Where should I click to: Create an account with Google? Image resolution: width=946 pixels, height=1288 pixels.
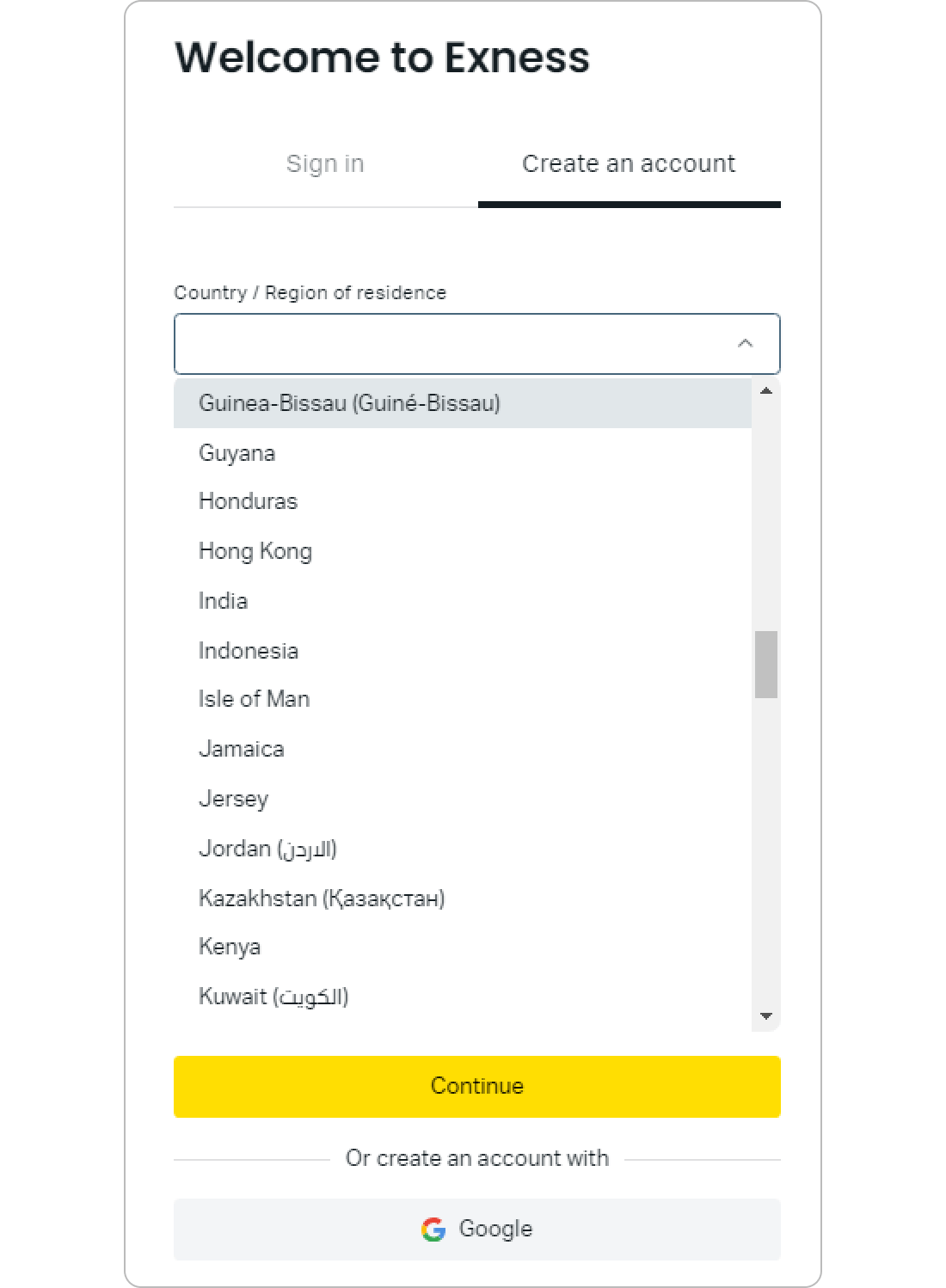[477, 1230]
